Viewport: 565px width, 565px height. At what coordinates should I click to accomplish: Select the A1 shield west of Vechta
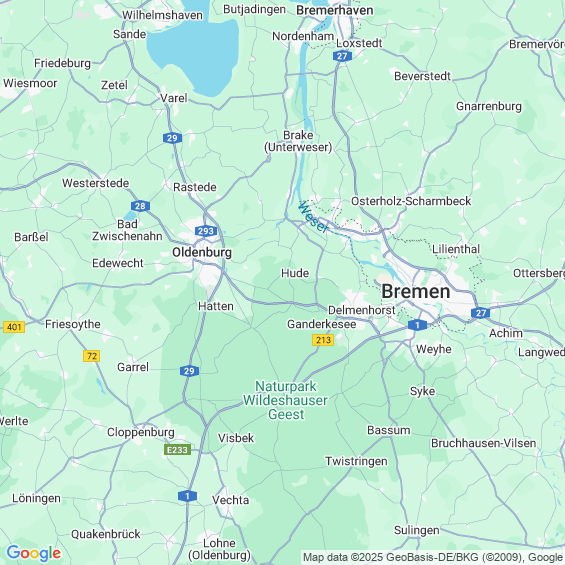(187, 496)
